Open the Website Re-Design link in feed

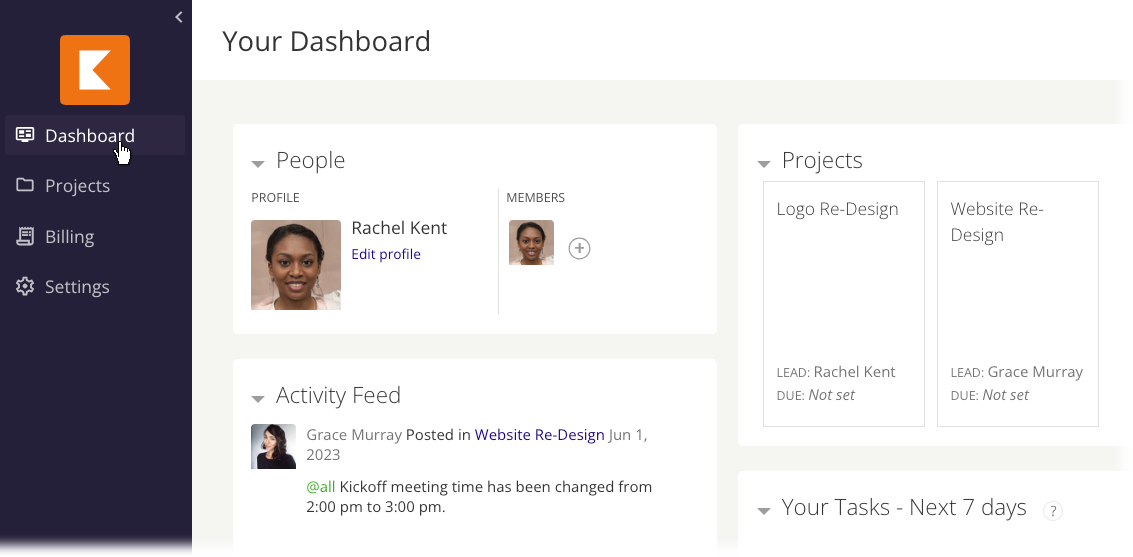[539, 435]
